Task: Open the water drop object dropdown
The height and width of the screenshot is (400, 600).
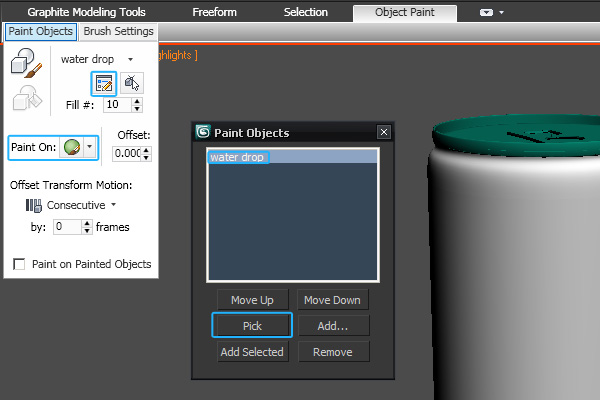Action: tap(130, 59)
